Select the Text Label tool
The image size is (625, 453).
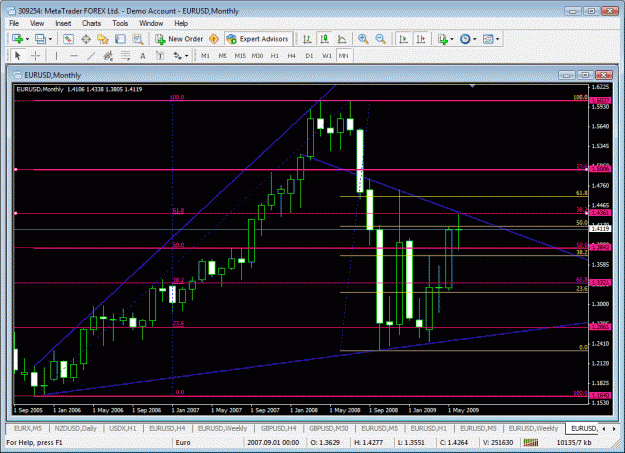coord(160,56)
